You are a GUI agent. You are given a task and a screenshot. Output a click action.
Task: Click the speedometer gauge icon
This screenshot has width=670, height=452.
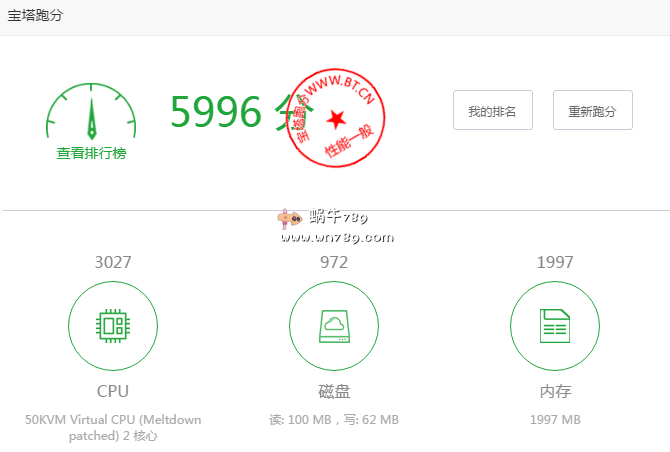point(91,113)
